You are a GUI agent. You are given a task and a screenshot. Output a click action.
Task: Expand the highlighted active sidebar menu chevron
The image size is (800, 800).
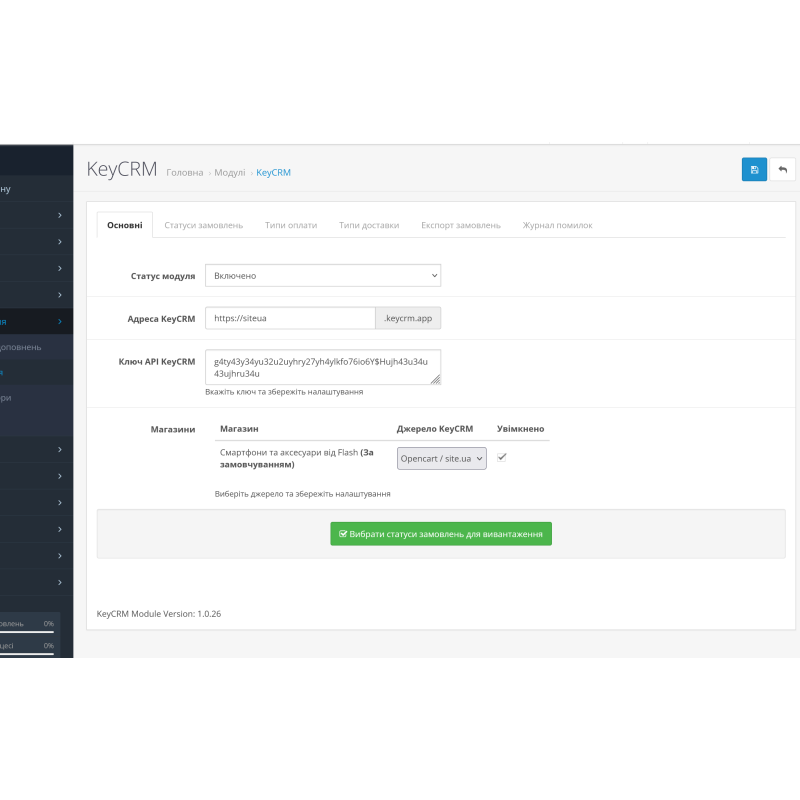[x=60, y=322]
